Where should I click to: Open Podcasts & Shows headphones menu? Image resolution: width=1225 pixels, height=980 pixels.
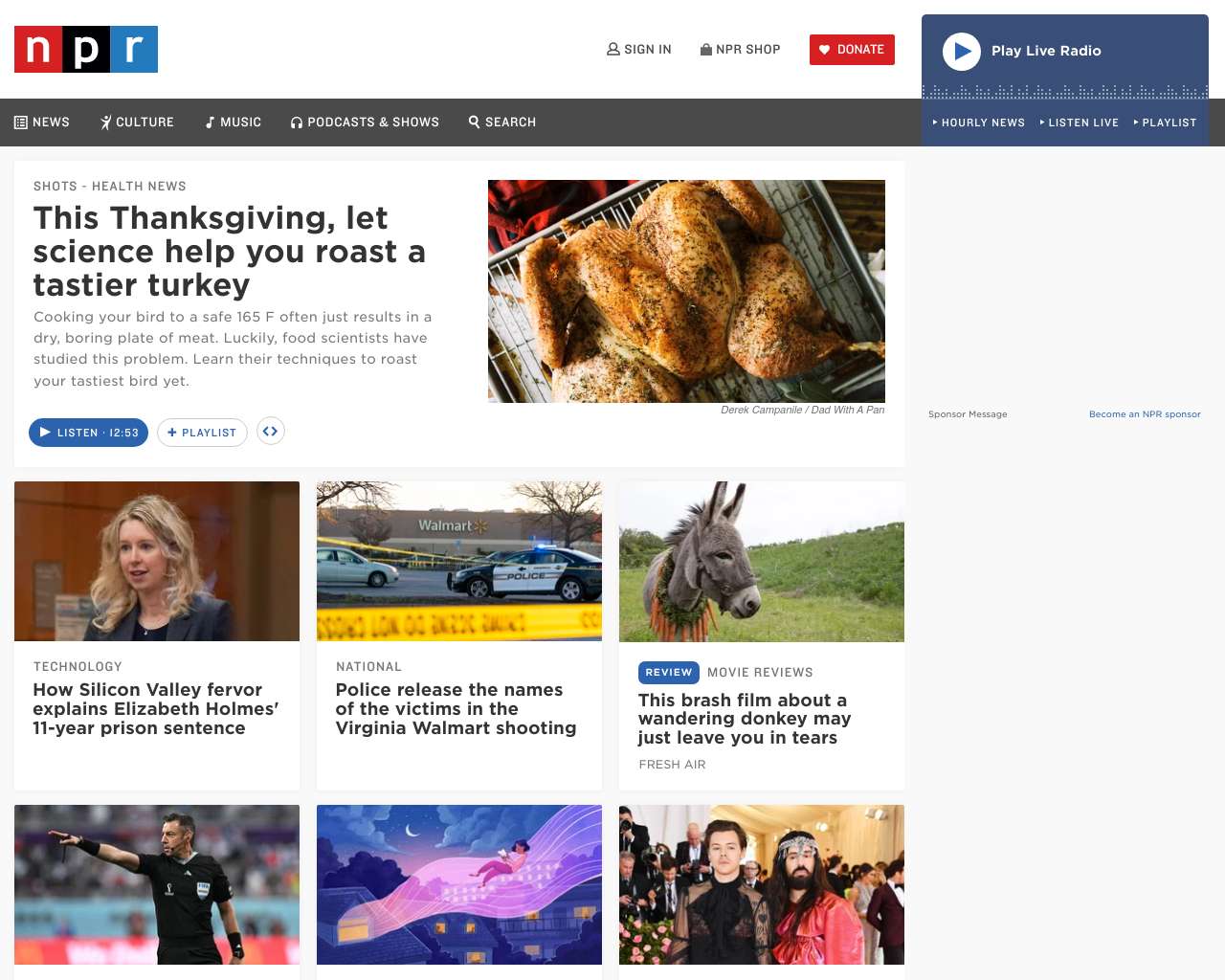[365, 122]
